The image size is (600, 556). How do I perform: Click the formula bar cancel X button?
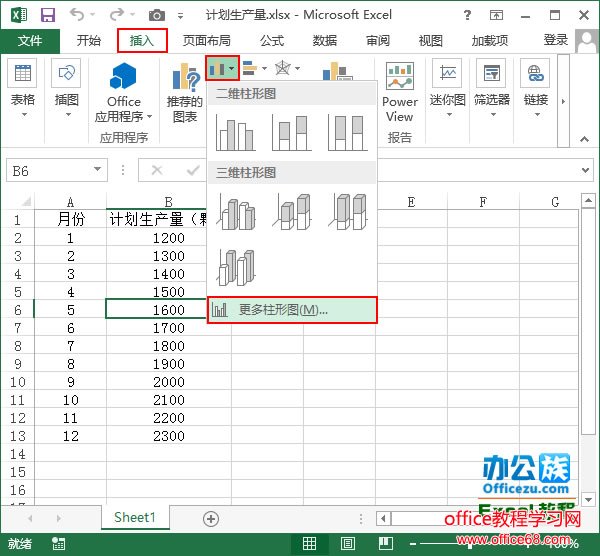pyautogui.click(x=157, y=170)
